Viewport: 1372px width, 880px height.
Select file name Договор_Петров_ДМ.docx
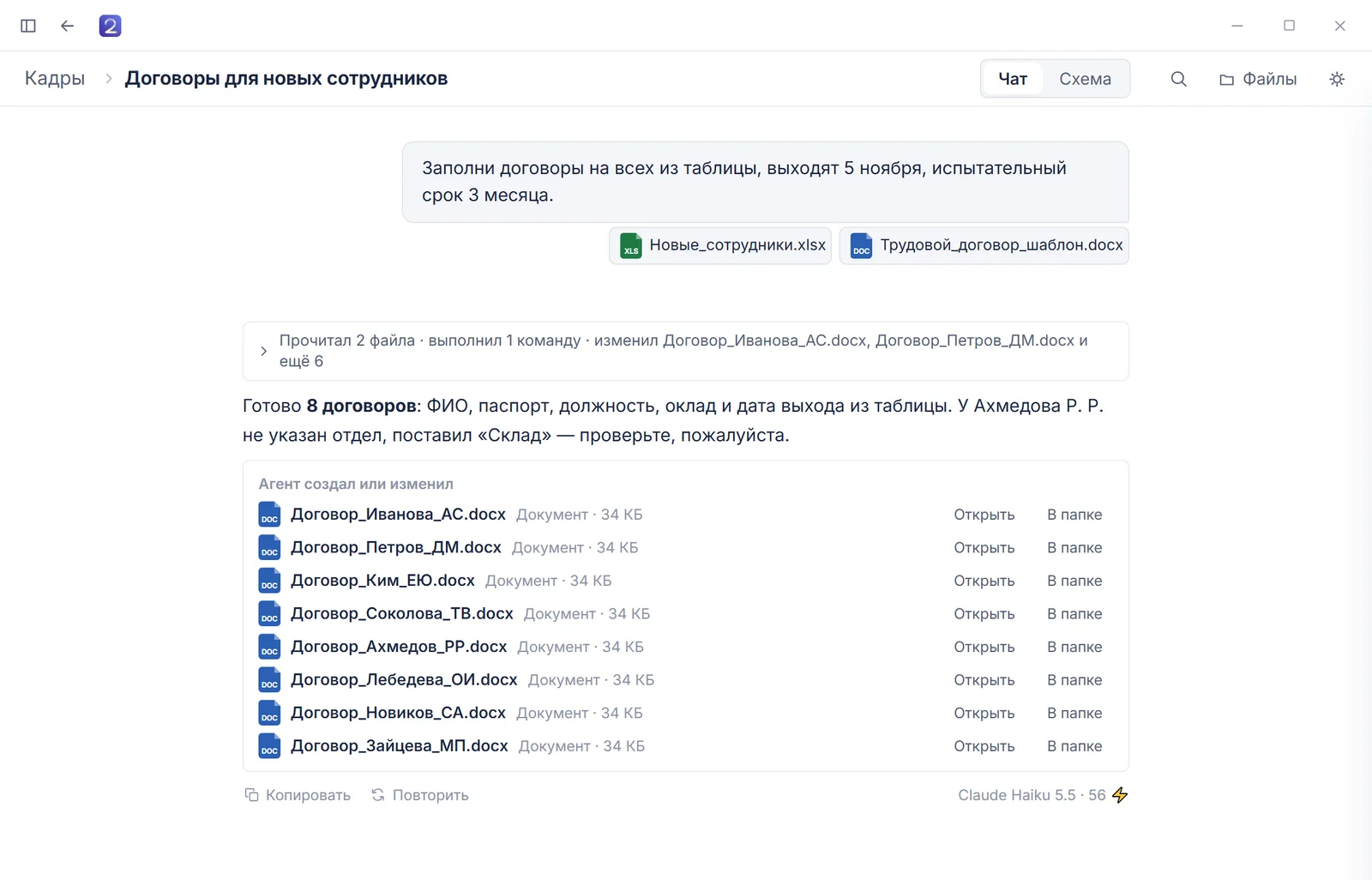click(x=396, y=547)
